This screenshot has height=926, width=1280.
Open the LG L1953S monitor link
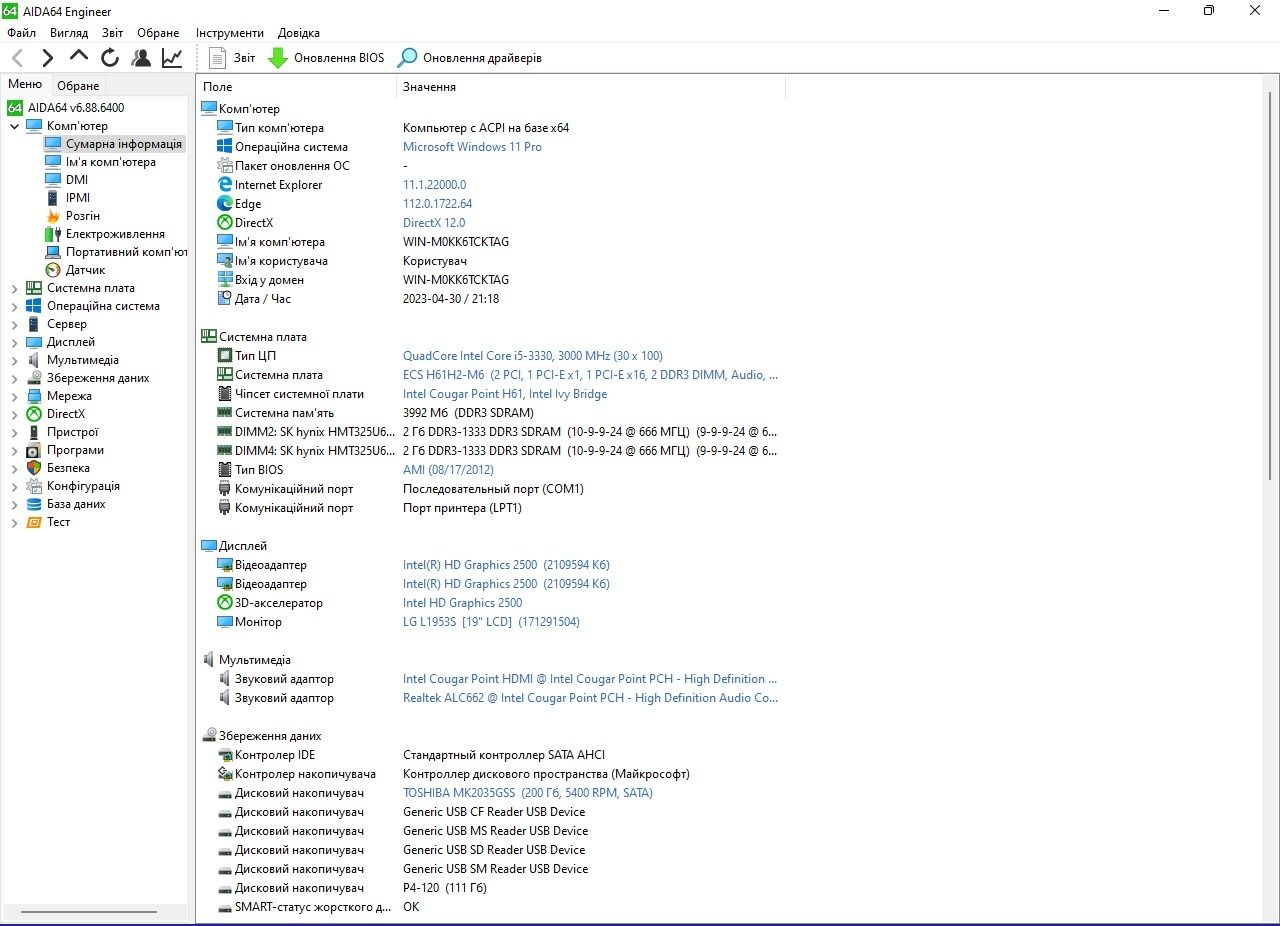491,622
